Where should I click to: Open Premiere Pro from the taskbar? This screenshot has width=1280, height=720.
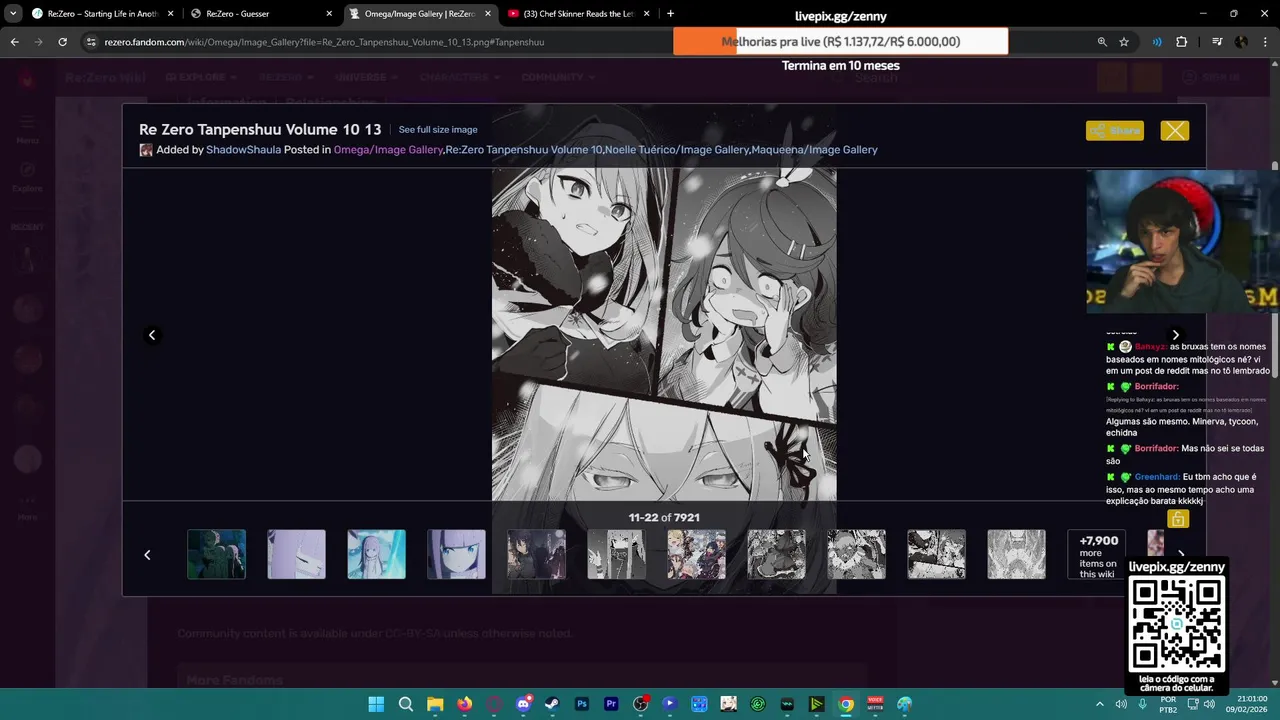[x=611, y=704]
